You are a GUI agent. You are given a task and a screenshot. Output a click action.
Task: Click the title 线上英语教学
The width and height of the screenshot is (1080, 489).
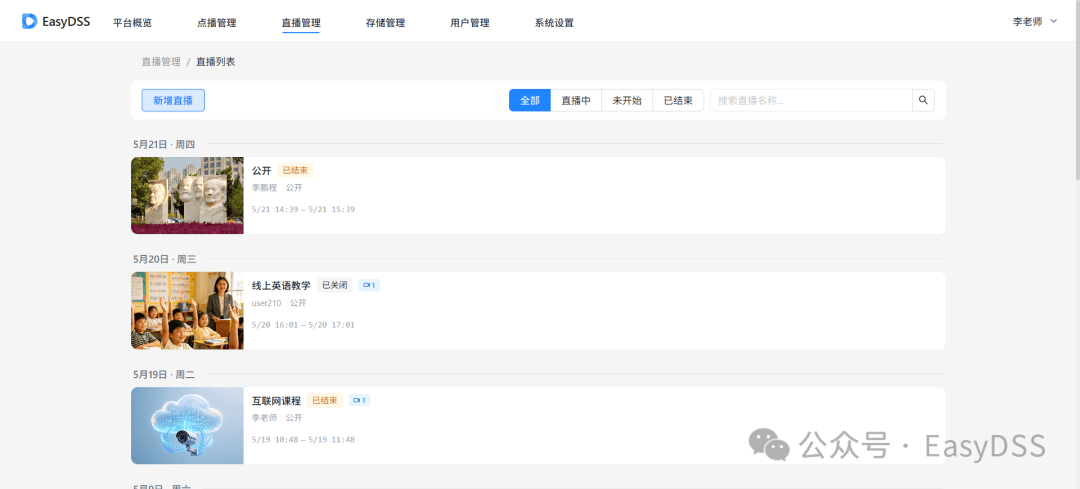[x=281, y=285]
